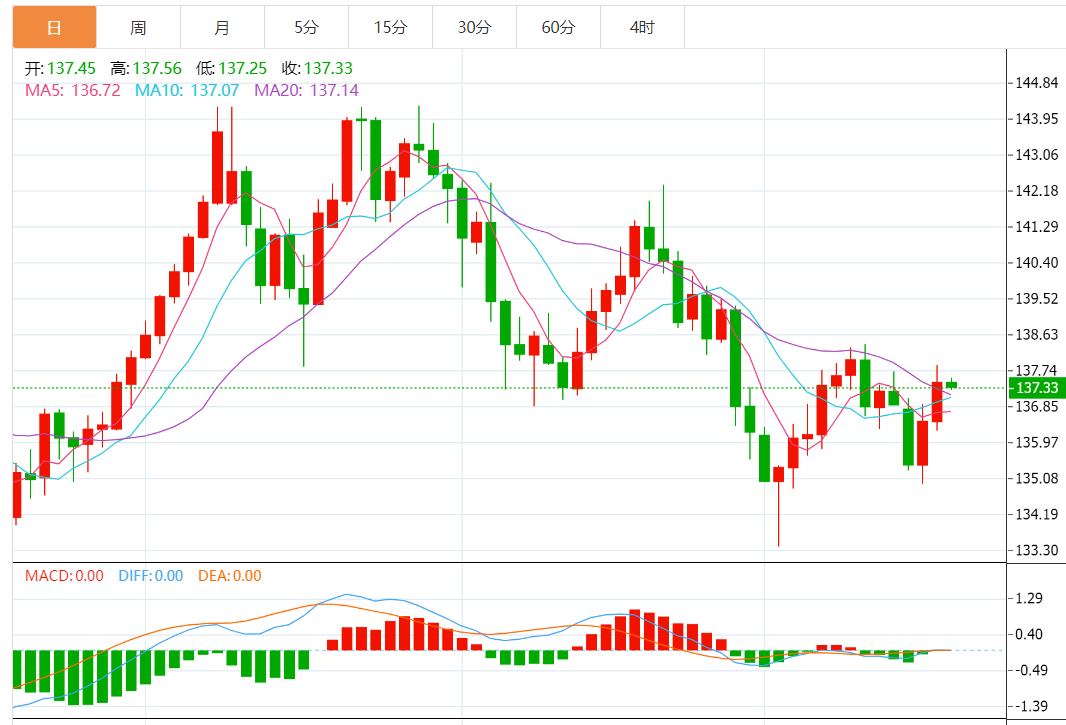
Task: Select the 日 daily chart tab
Action: (54, 27)
